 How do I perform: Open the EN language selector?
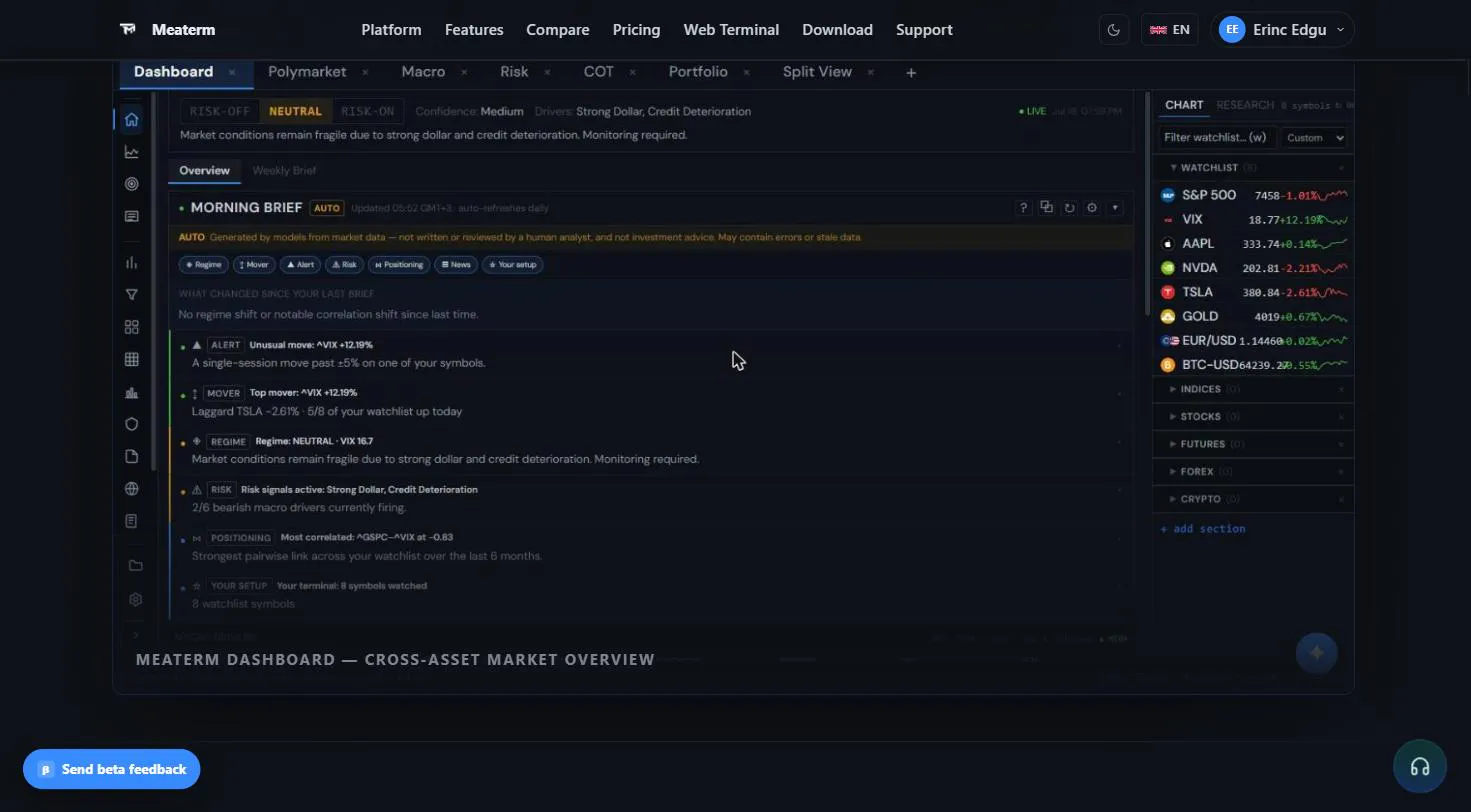[x=1169, y=30]
